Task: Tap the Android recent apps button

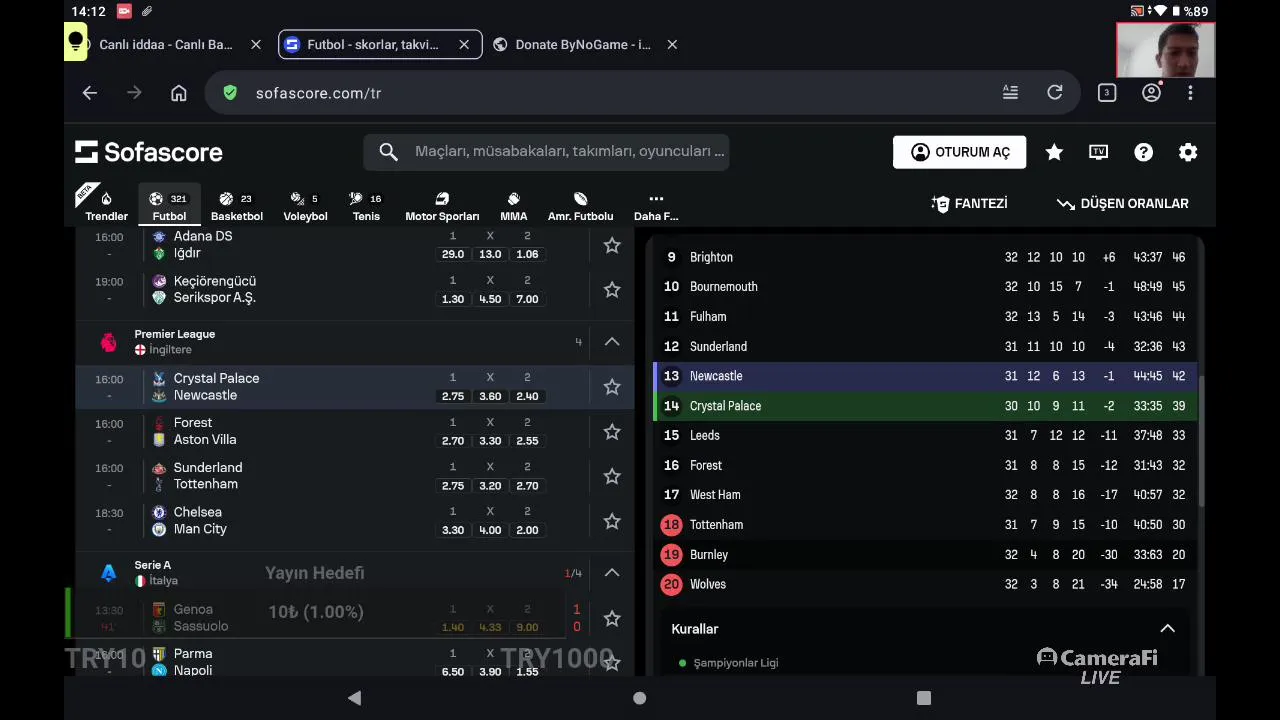Action: (924, 698)
